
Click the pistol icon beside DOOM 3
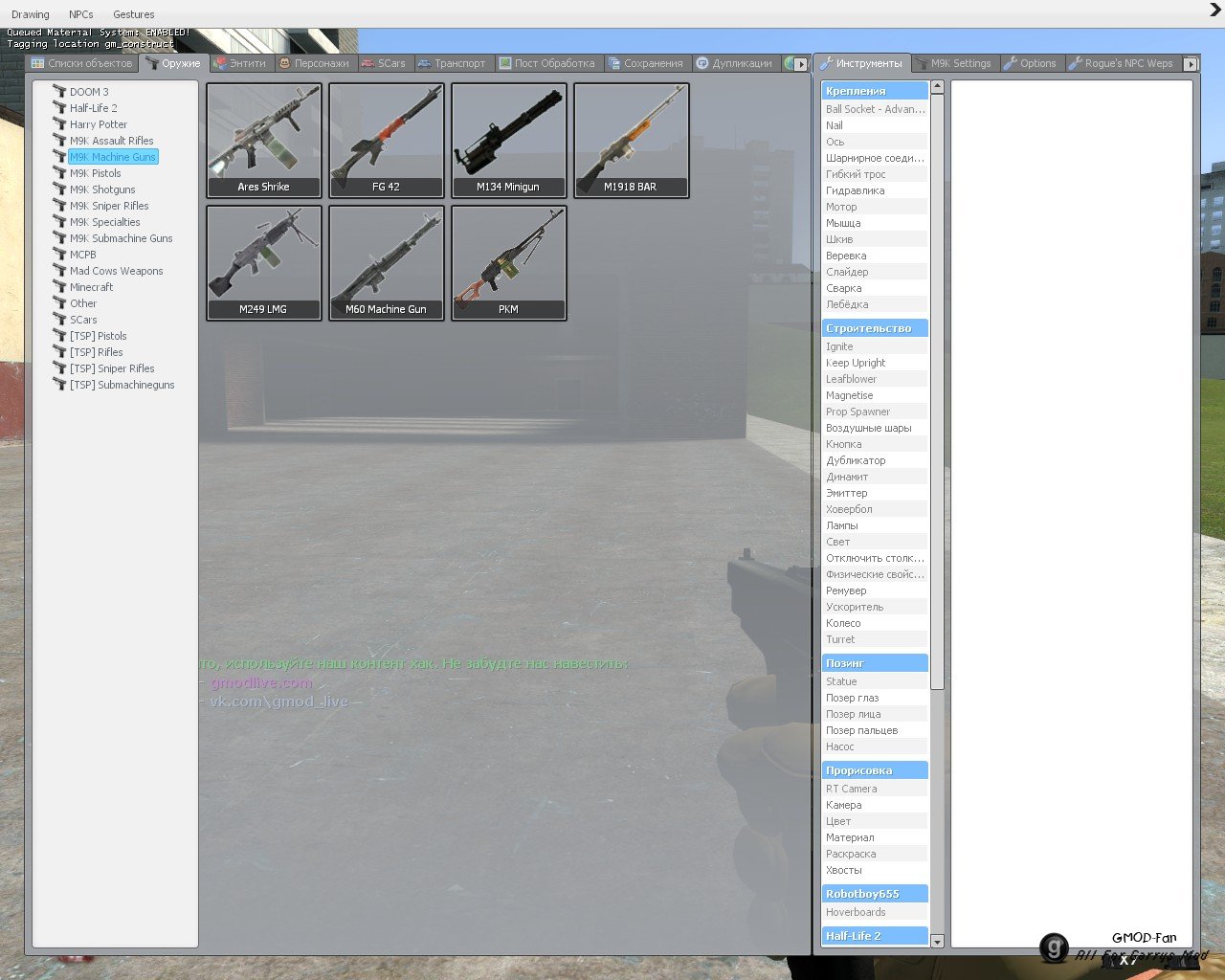[x=59, y=92]
